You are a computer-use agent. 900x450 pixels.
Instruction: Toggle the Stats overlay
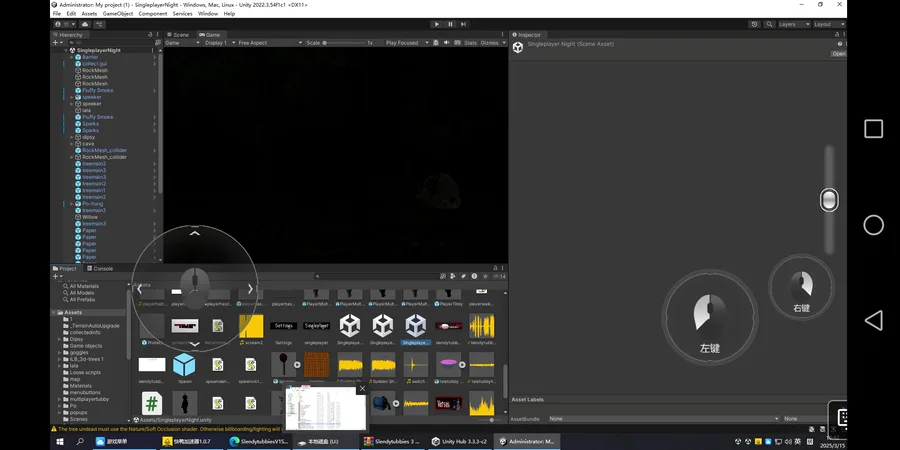click(x=470, y=42)
